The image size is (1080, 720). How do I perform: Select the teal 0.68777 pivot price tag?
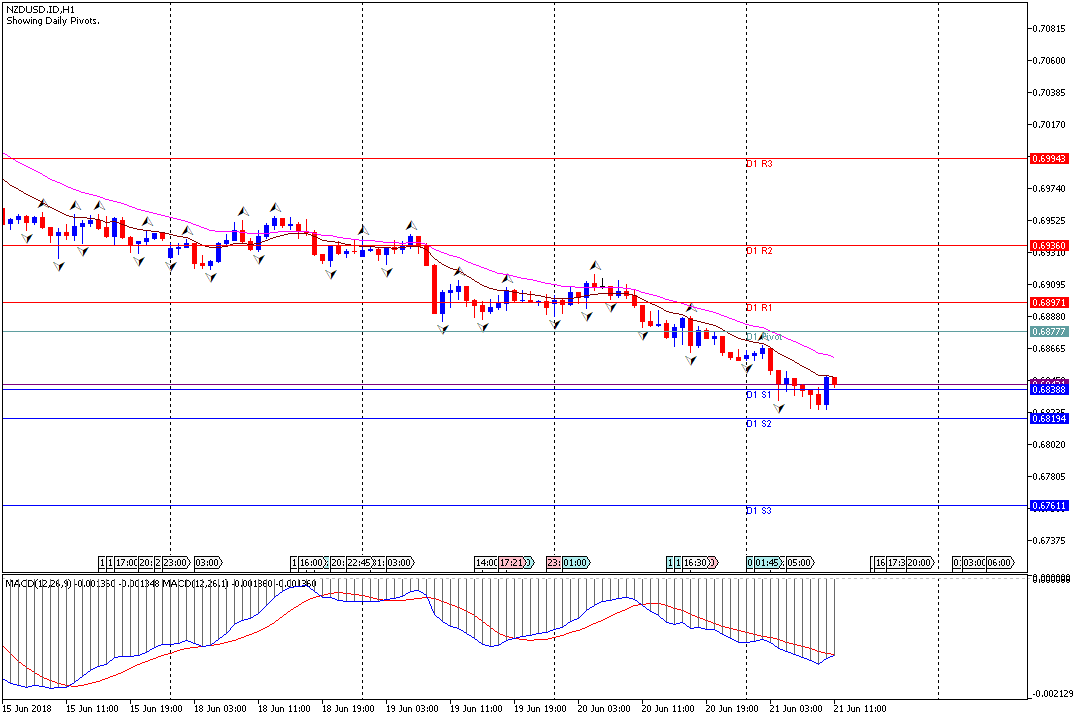coord(1049,331)
